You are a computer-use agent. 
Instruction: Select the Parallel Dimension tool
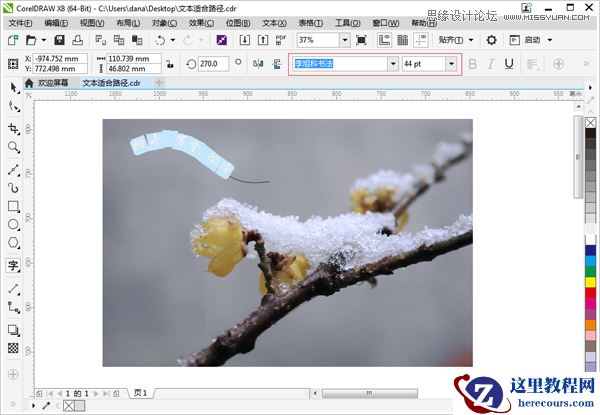pos(13,288)
